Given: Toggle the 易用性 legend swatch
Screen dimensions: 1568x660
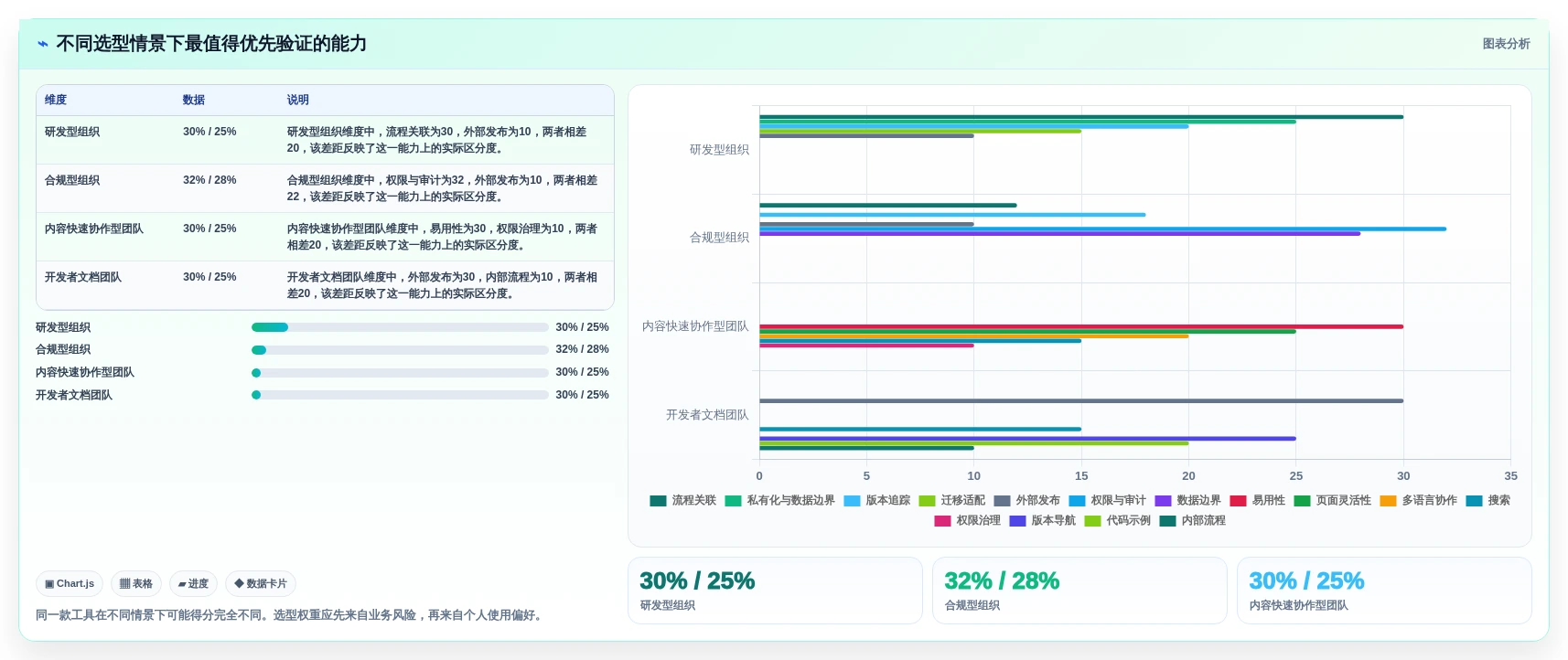Looking at the screenshot, I should pyautogui.click(x=1239, y=501).
